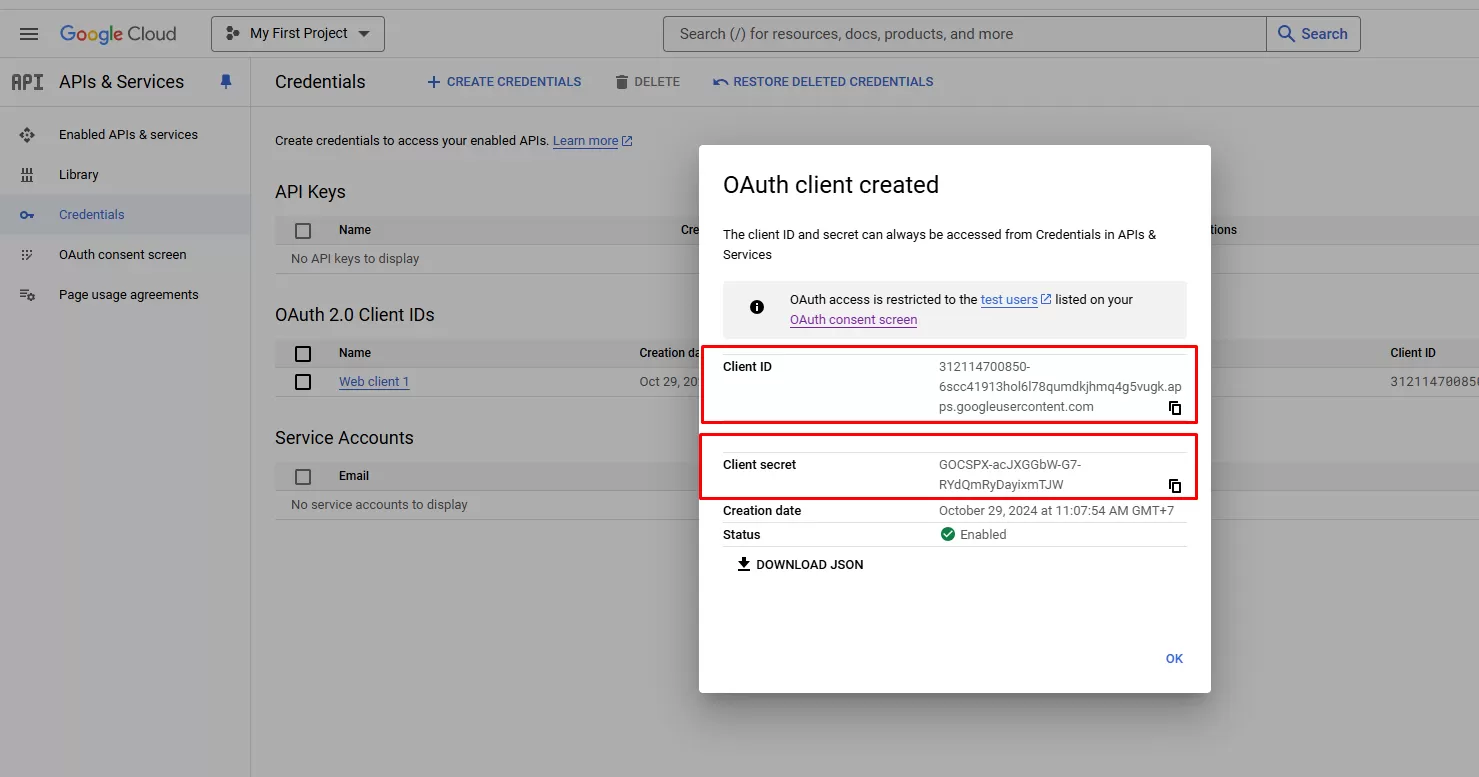Screen dimensions: 1479x777
Task: Copy the Client ID to clipboard
Action: 1175,408
